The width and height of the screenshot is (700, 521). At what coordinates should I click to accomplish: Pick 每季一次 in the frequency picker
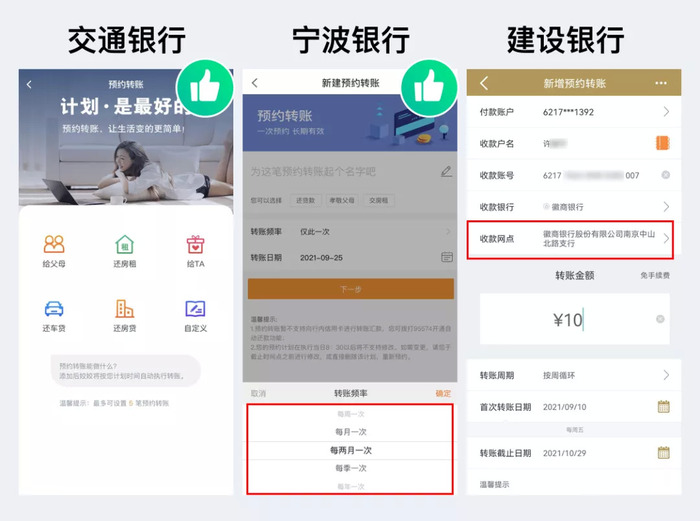[350, 468]
